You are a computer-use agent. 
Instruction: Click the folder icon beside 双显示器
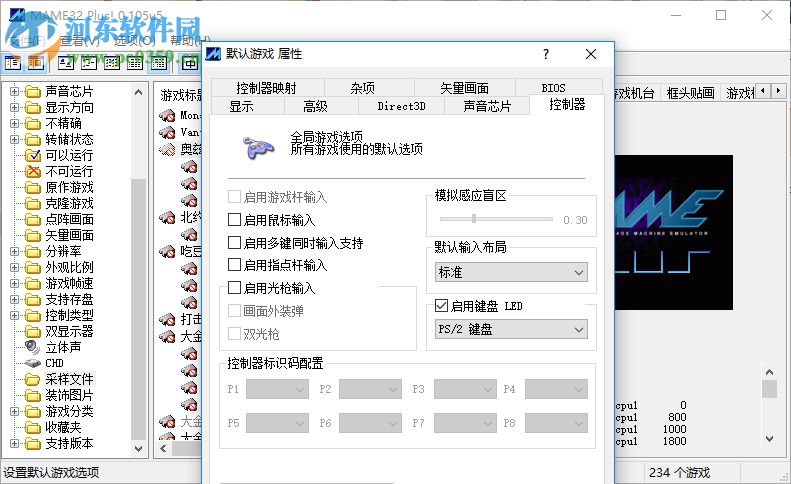tap(33, 332)
